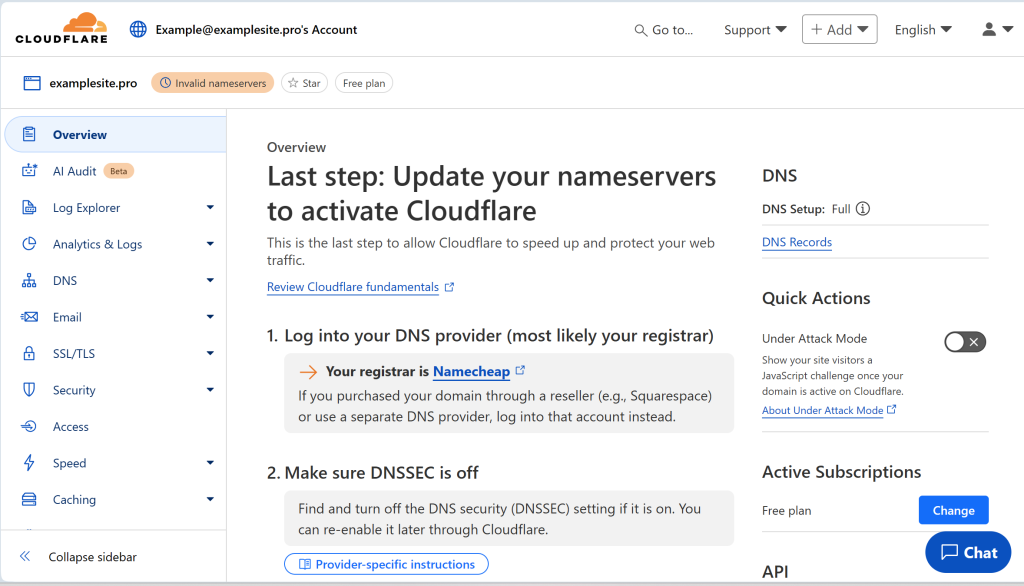The height and width of the screenshot is (586, 1024).
Task: Open Provider-specific instructions
Action: coord(386,564)
